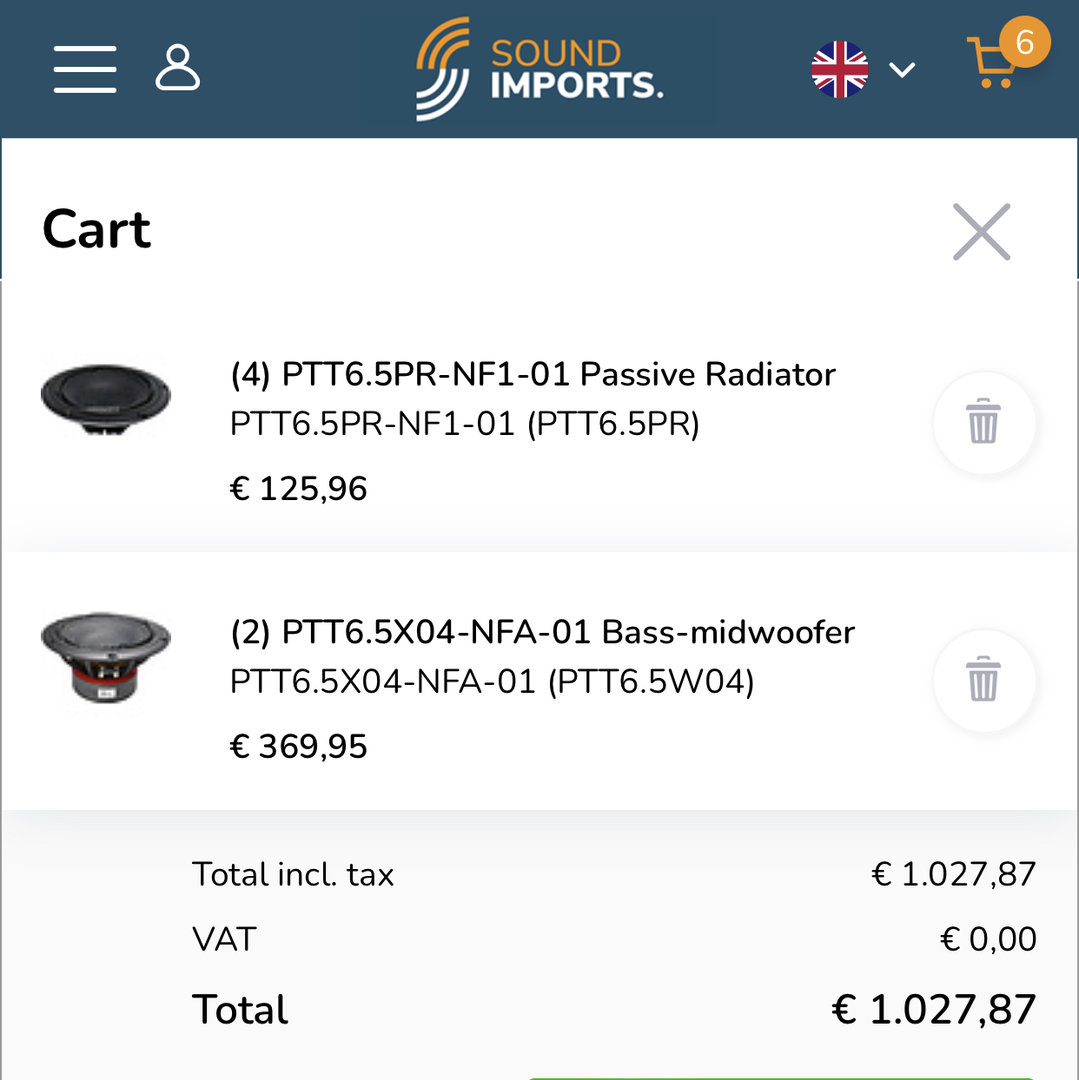
Task: Click the bold Total amount € 1.027,87
Action: pyautogui.click(x=934, y=1010)
